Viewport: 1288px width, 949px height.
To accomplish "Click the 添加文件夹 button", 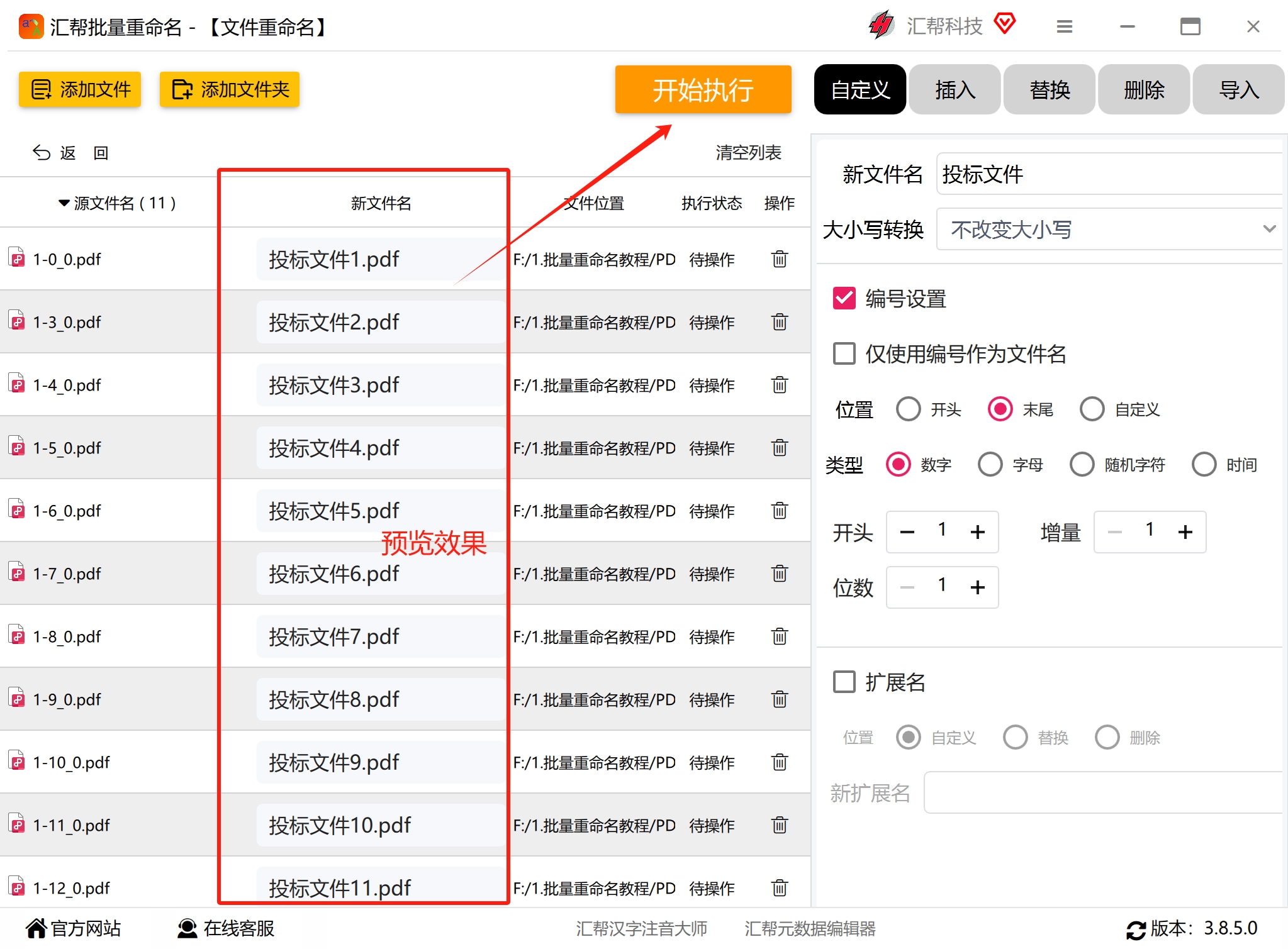I will pyautogui.click(x=229, y=89).
